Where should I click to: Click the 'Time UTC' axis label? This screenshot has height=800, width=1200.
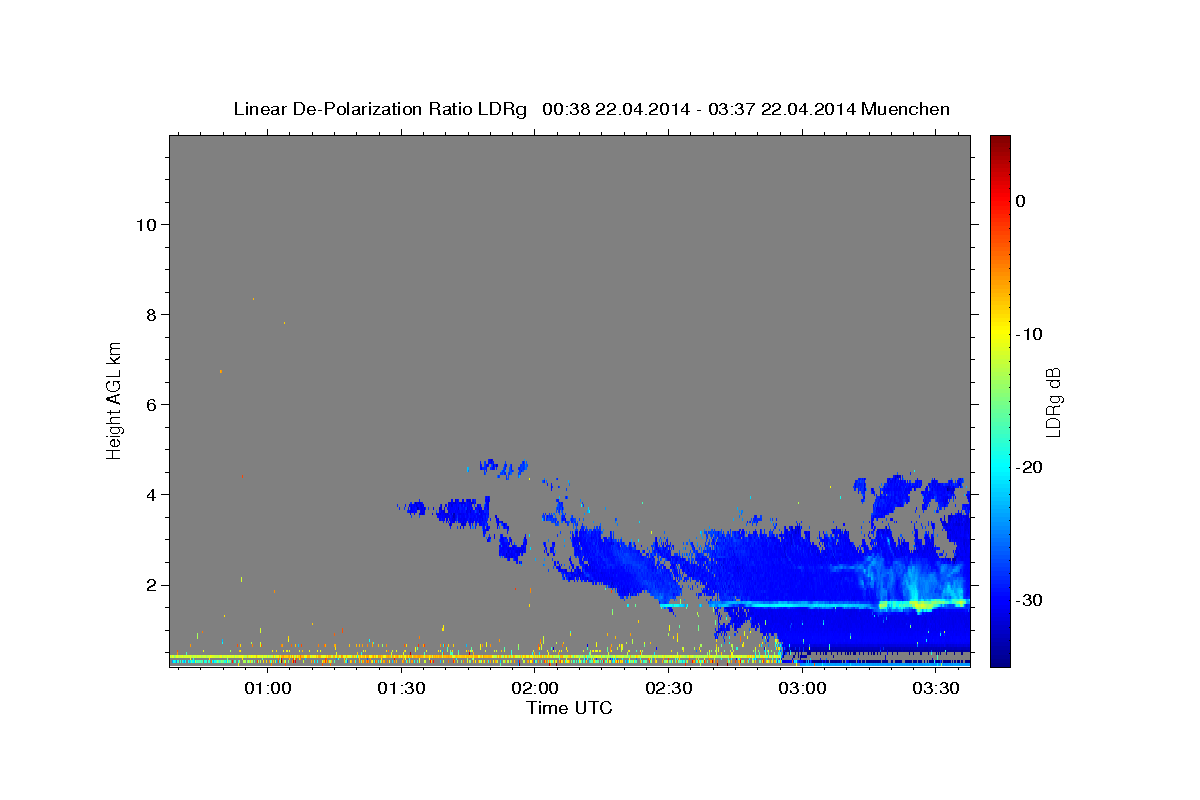pos(569,708)
